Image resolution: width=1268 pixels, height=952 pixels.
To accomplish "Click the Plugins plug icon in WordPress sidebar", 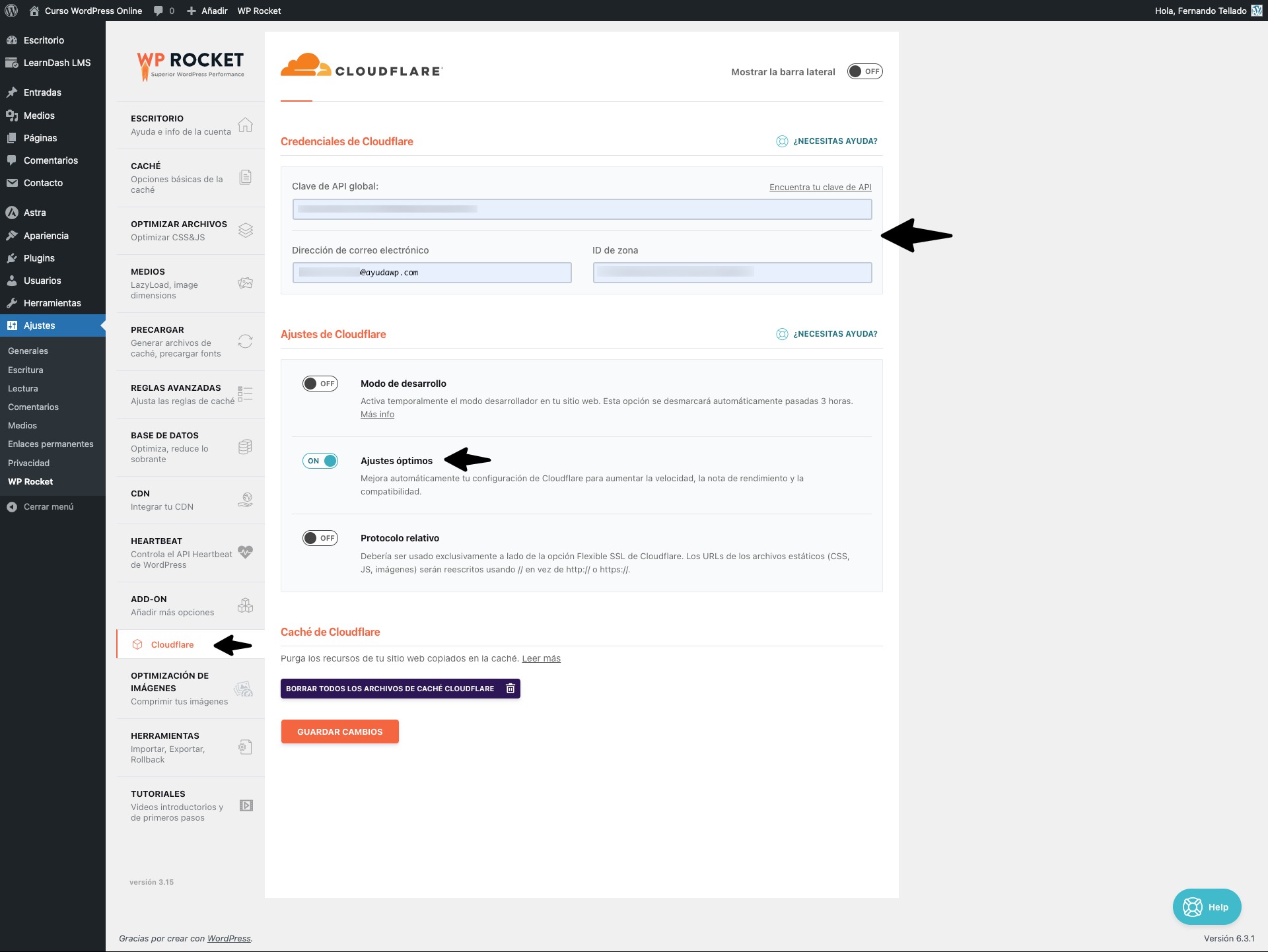I will [13, 258].
